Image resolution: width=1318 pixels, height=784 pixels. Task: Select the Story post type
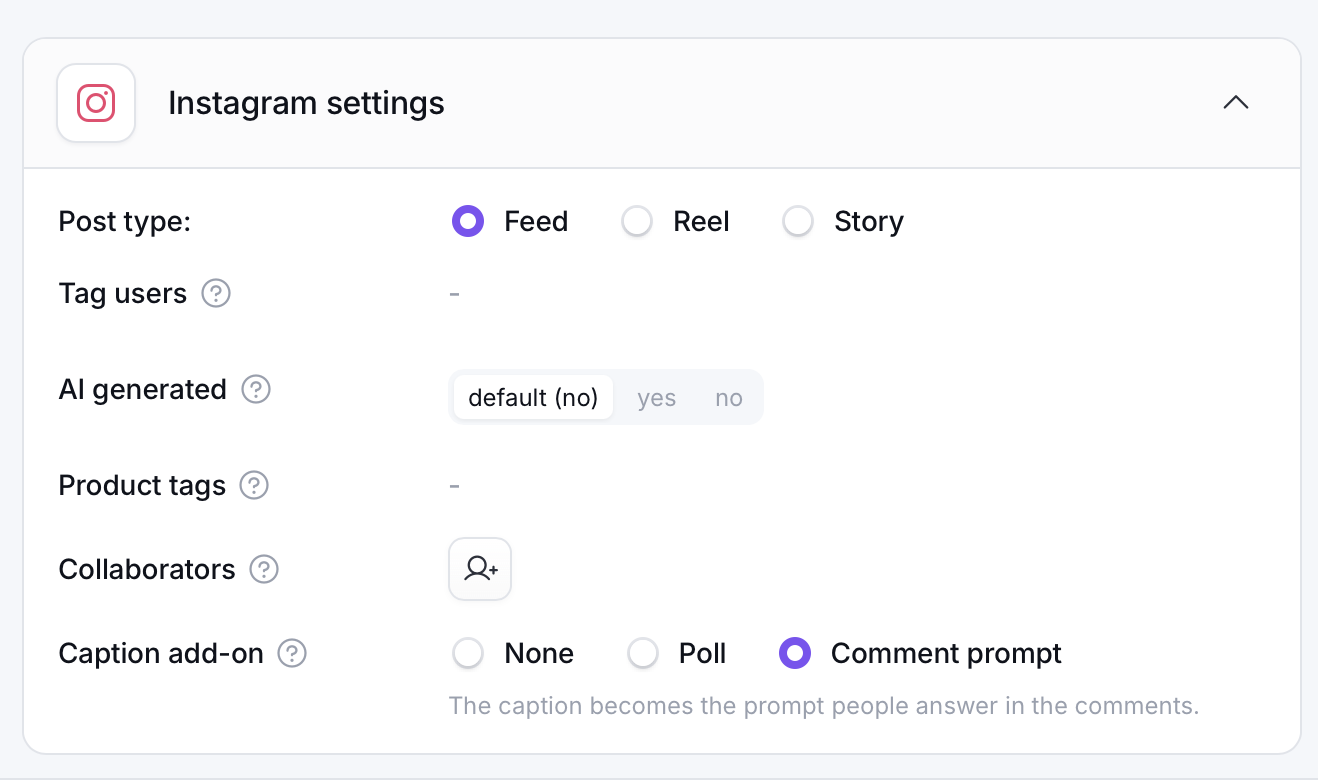click(798, 221)
